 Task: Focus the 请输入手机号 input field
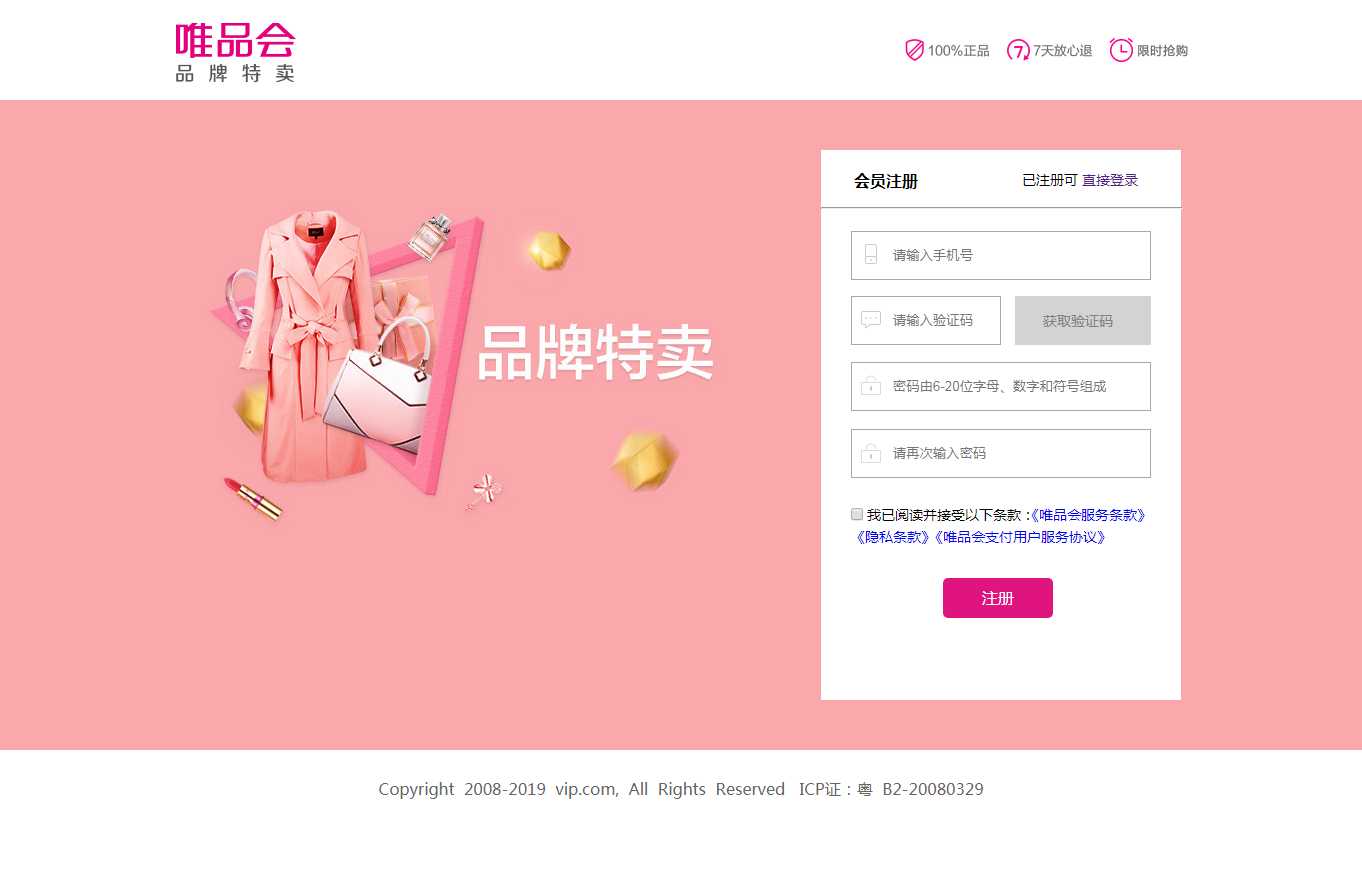[1001, 255]
